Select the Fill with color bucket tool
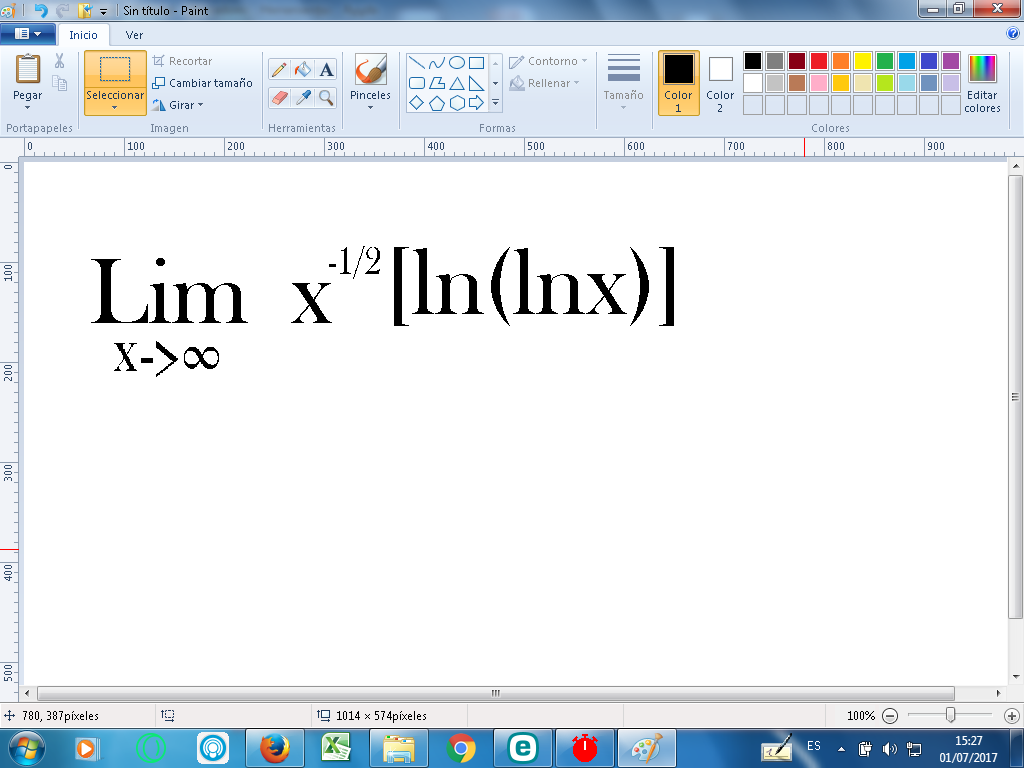 pyautogui.click(x=303, y=70)
